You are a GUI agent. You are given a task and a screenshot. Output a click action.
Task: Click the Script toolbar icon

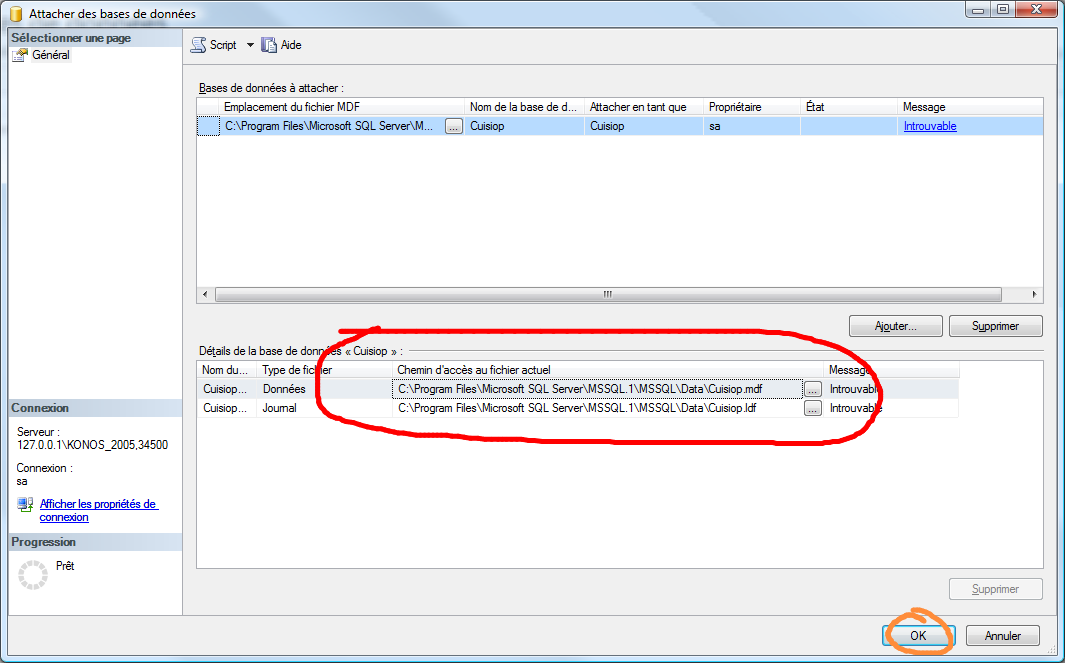(198, 45)
